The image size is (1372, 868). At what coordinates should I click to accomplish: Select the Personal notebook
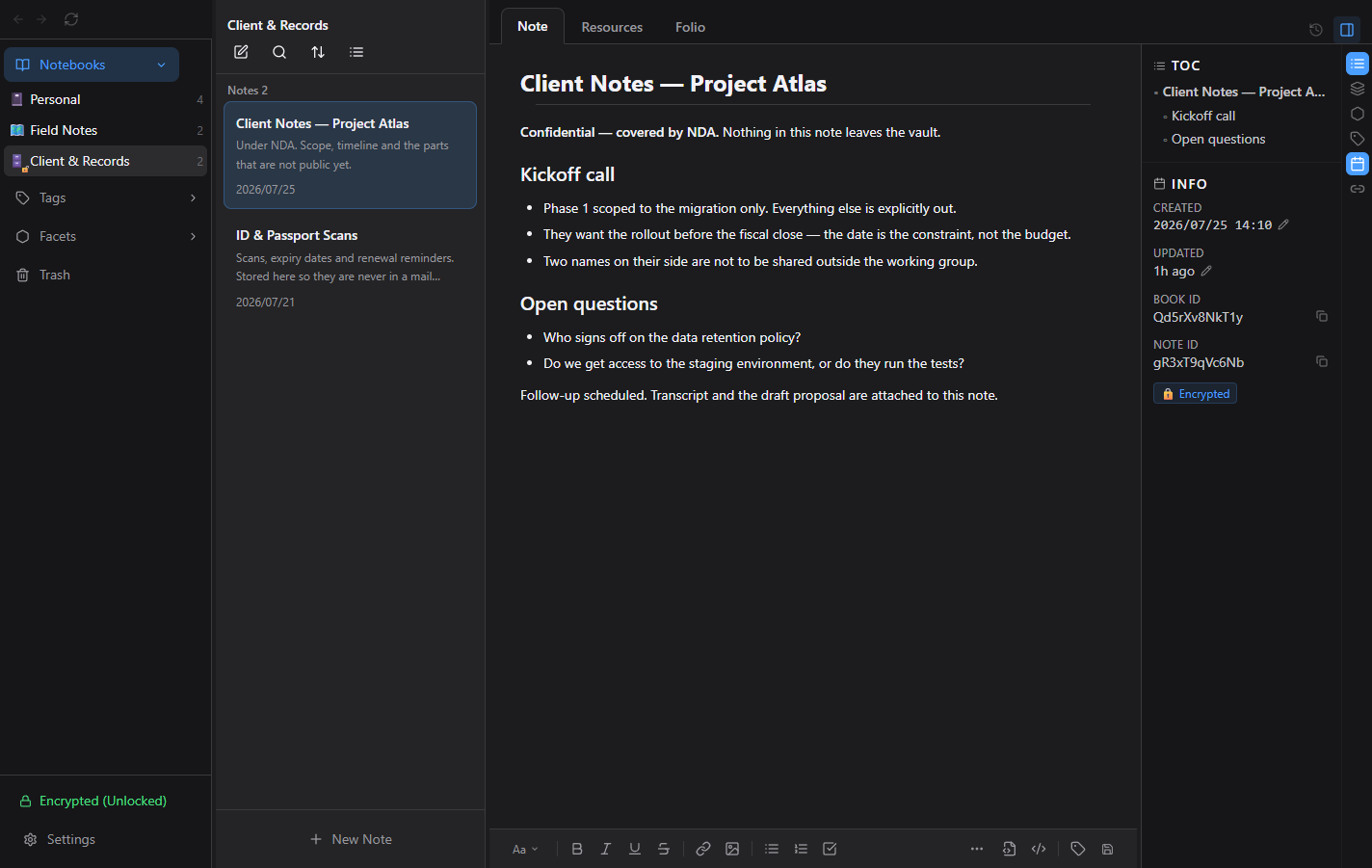[106, 99]
